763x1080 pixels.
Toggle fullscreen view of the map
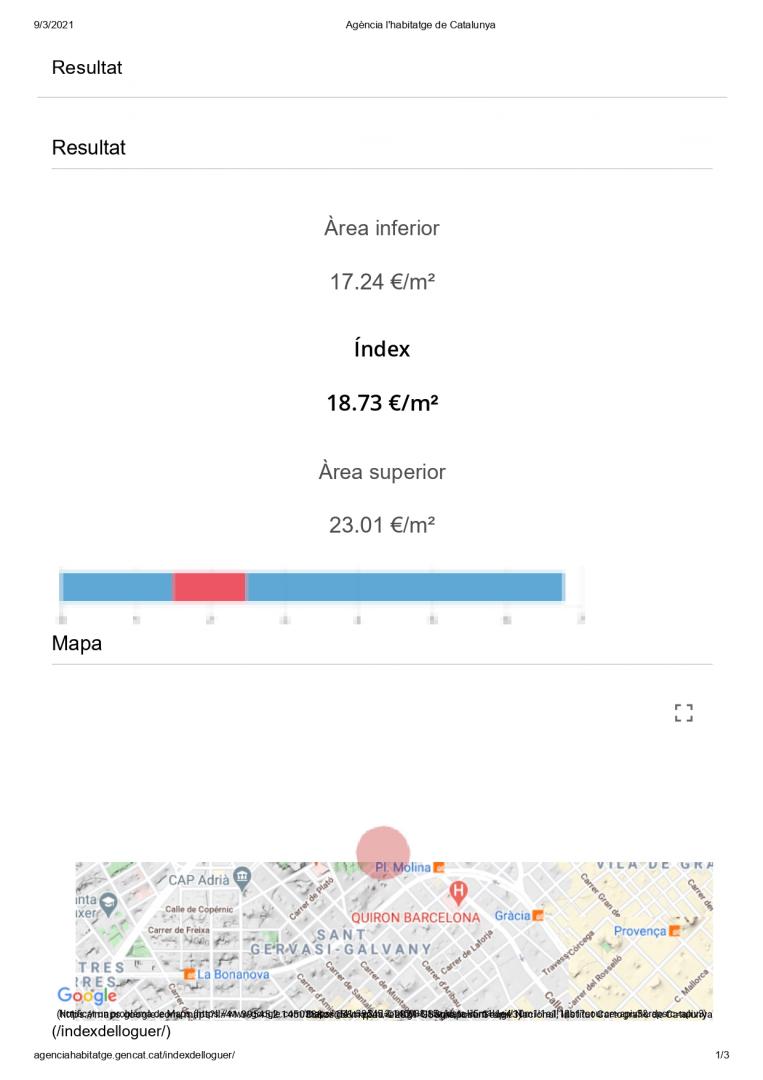(x=684, y=713)
